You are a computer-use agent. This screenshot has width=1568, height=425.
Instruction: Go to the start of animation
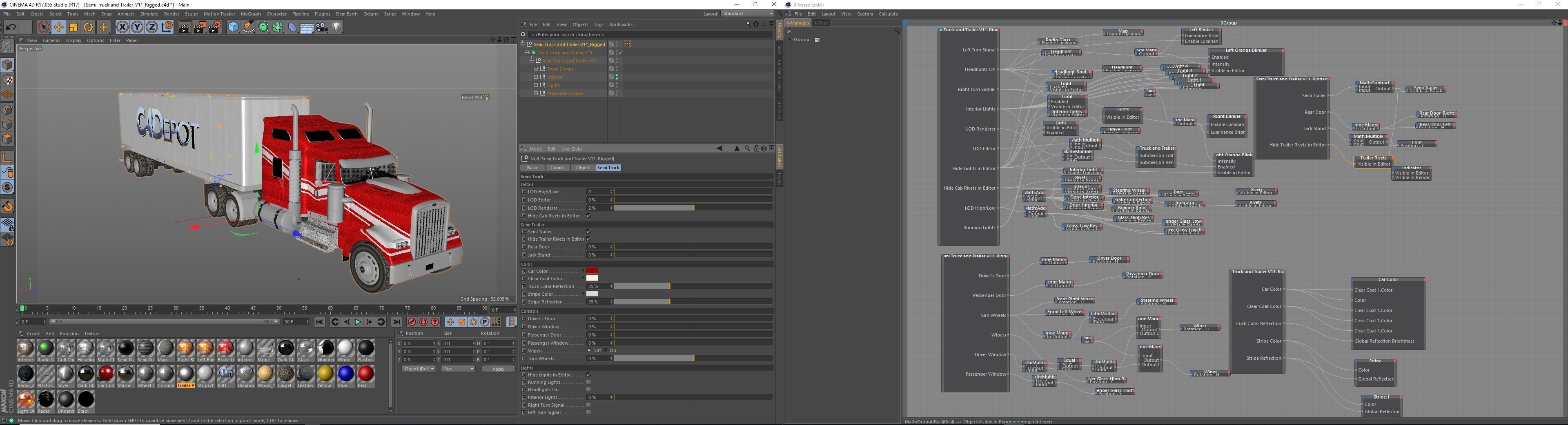[x=320, y=322]
